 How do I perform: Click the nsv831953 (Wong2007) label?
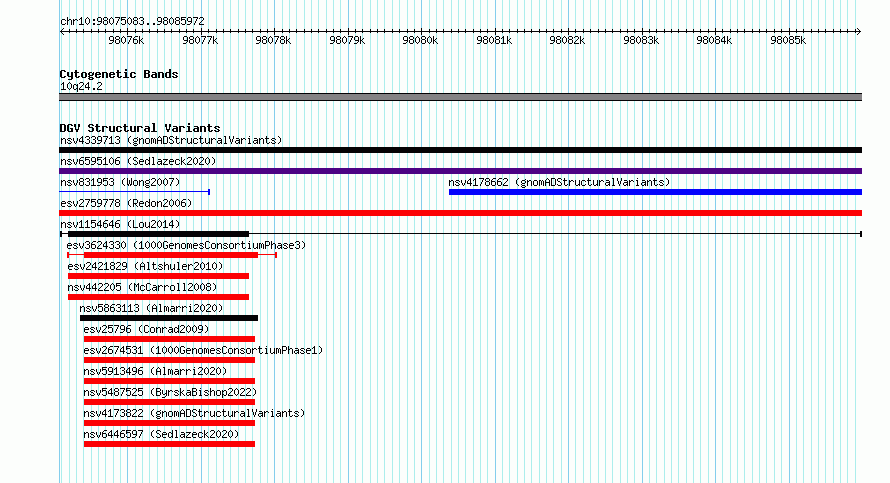coord(120,182)
